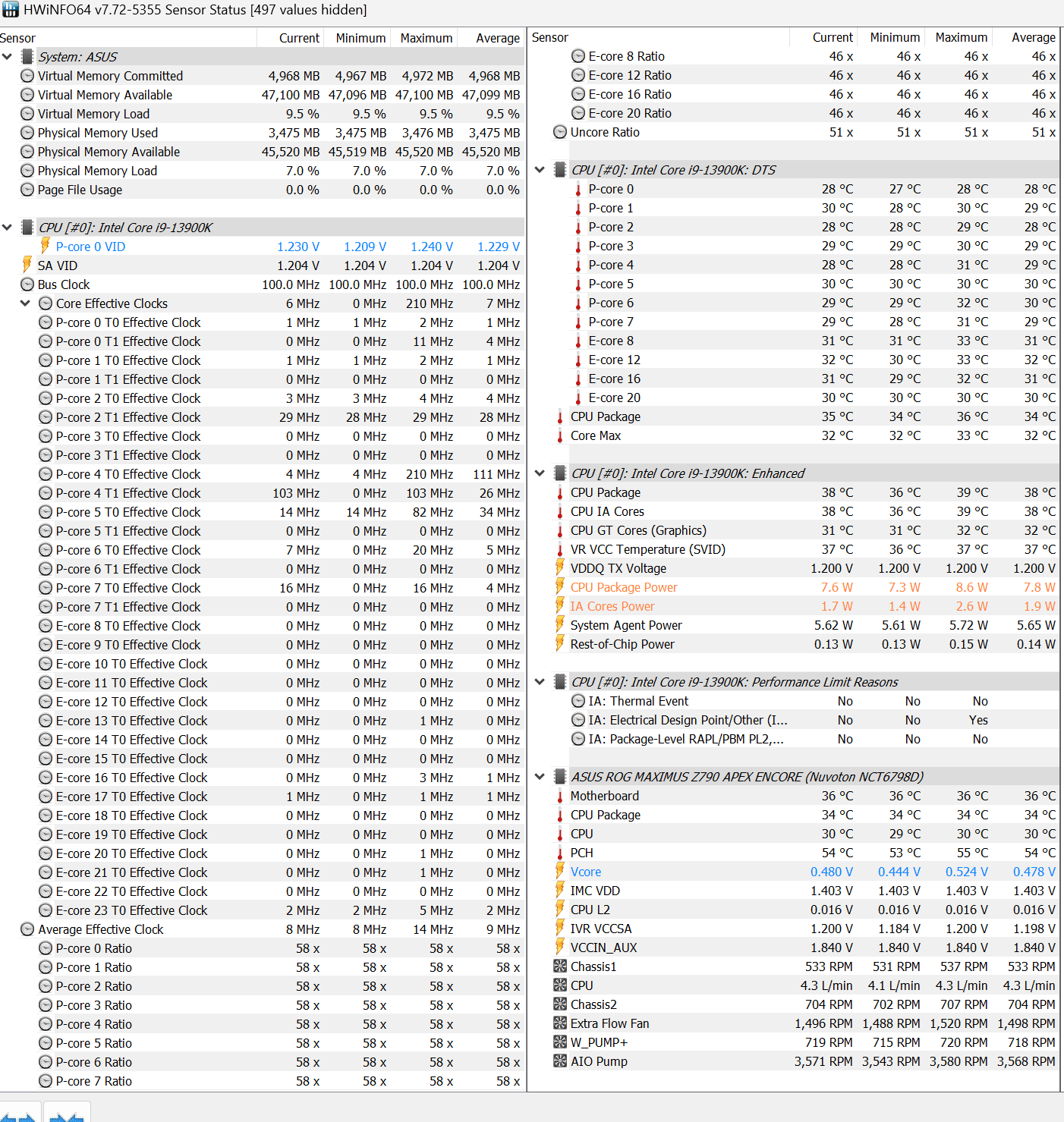Screen dimensions: 1064x1122
Task: Click the thermometer icon next to PCH
Action: (x=560, y=853)
